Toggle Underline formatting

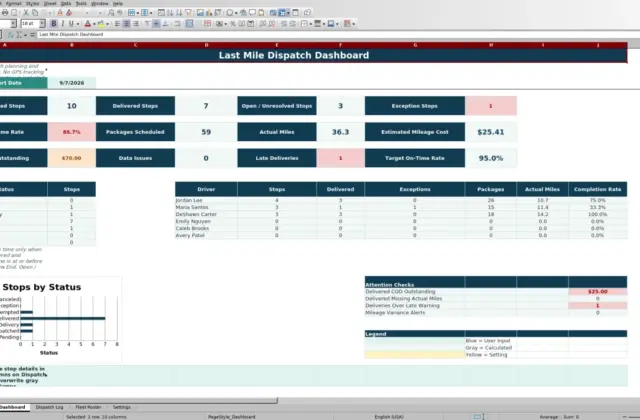pyautogui.click(x=71, y=24)
